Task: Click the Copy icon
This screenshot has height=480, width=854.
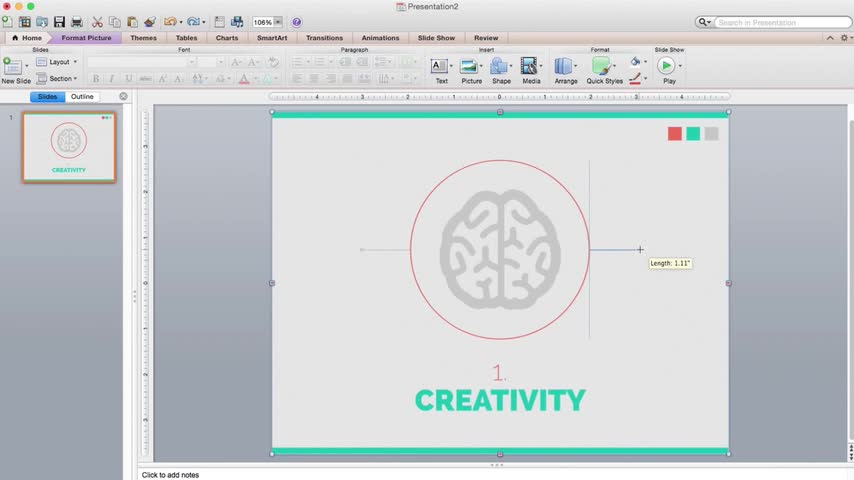Action: point(115,22)
